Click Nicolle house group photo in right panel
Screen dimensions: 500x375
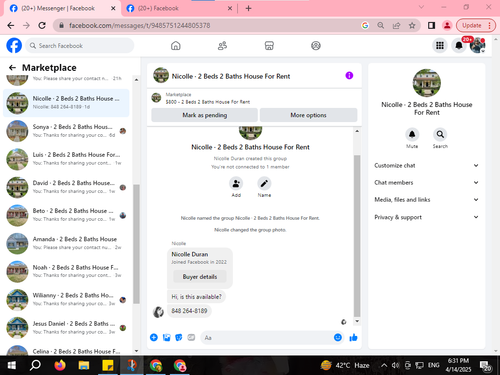tap(427, 83)
